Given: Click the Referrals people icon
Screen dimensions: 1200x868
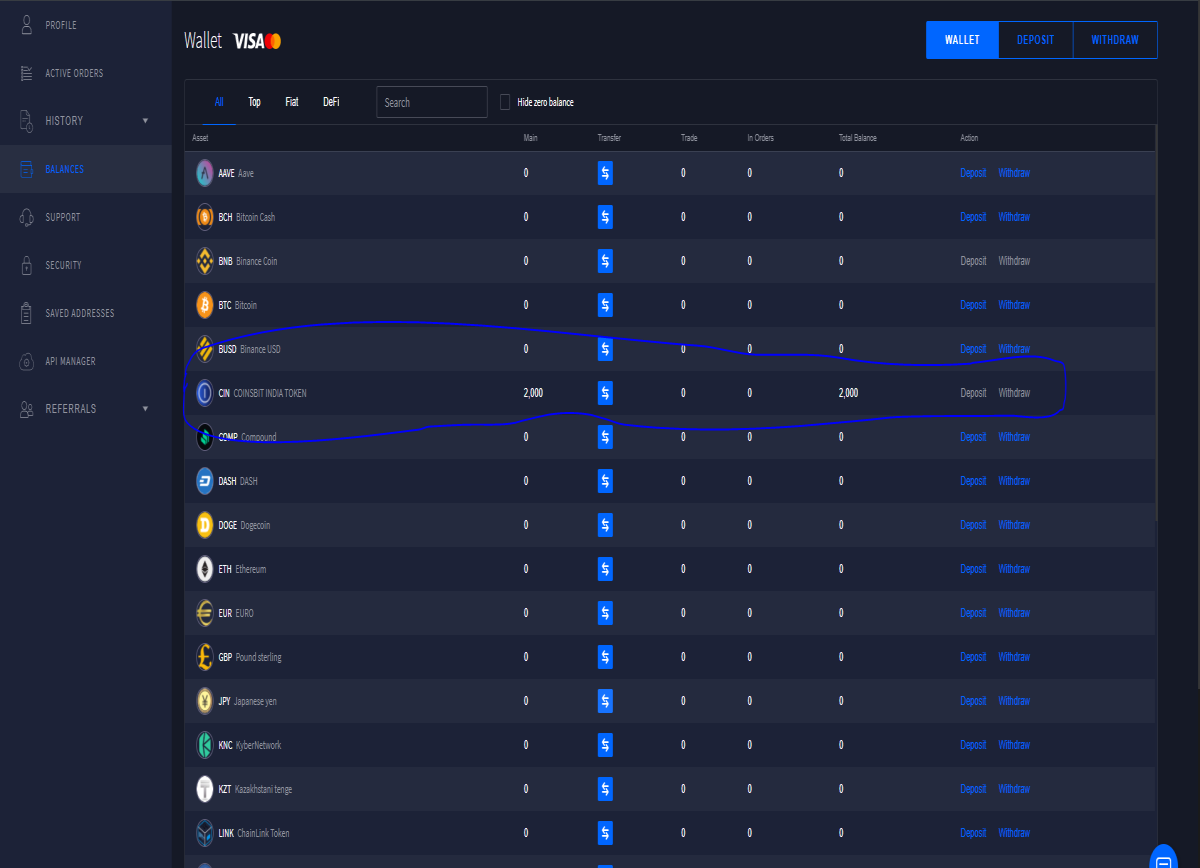Looking at the screenshot, I should 27,409.
